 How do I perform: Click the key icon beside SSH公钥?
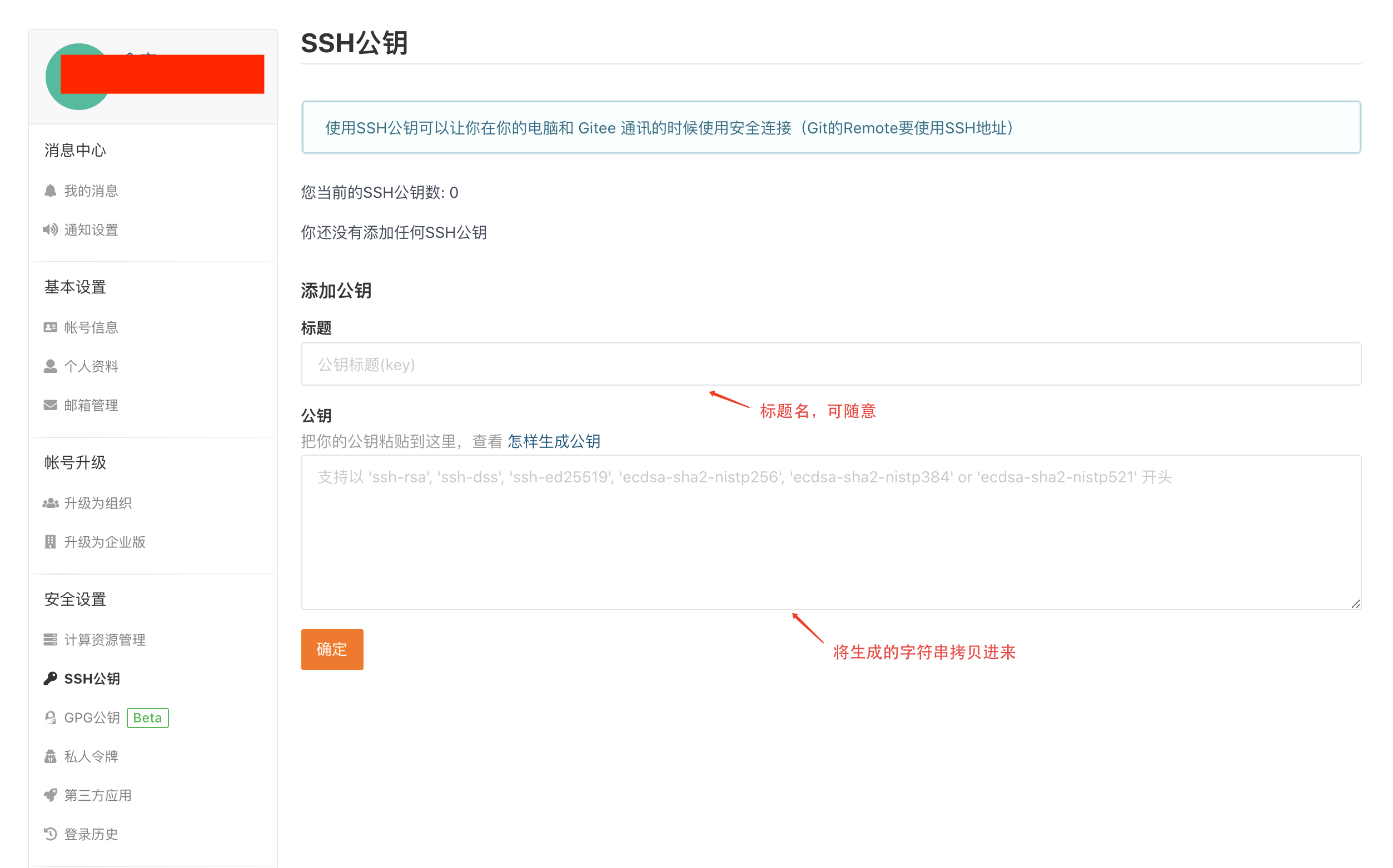[51, 679]
